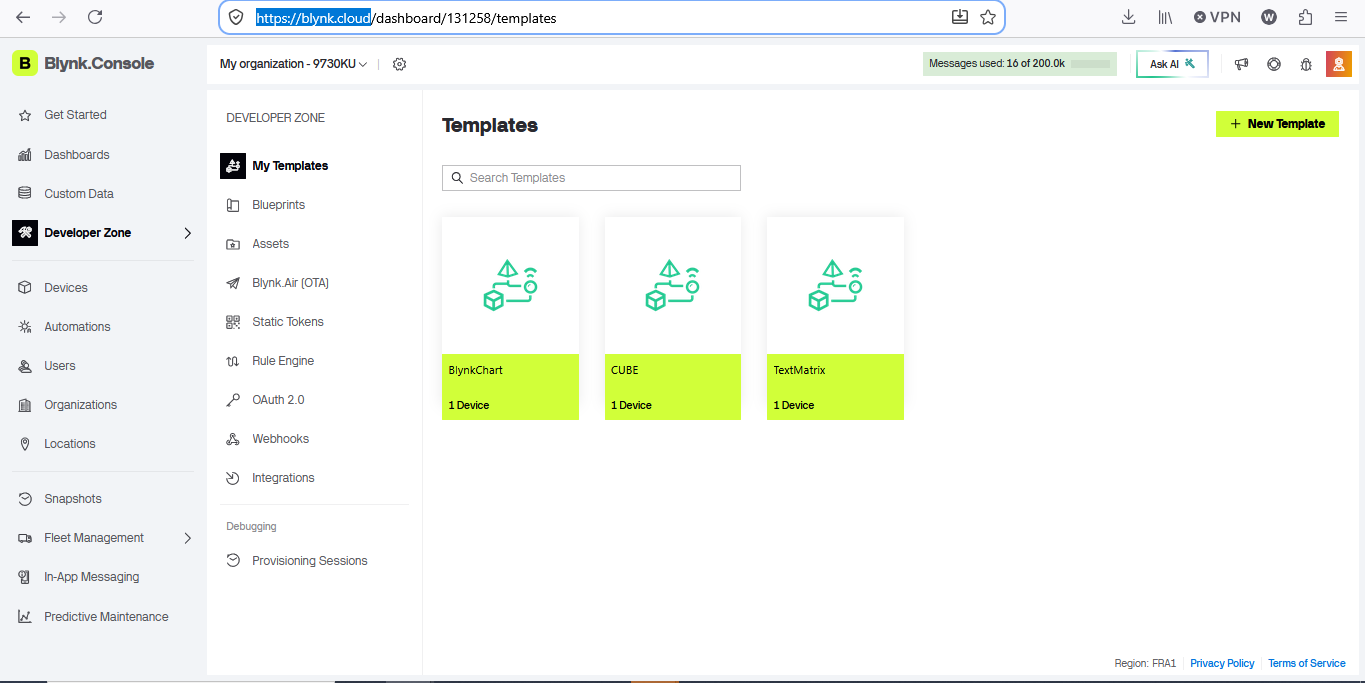
Task: Click the Blynk.Console logo icon
Action: pos(25,63)
